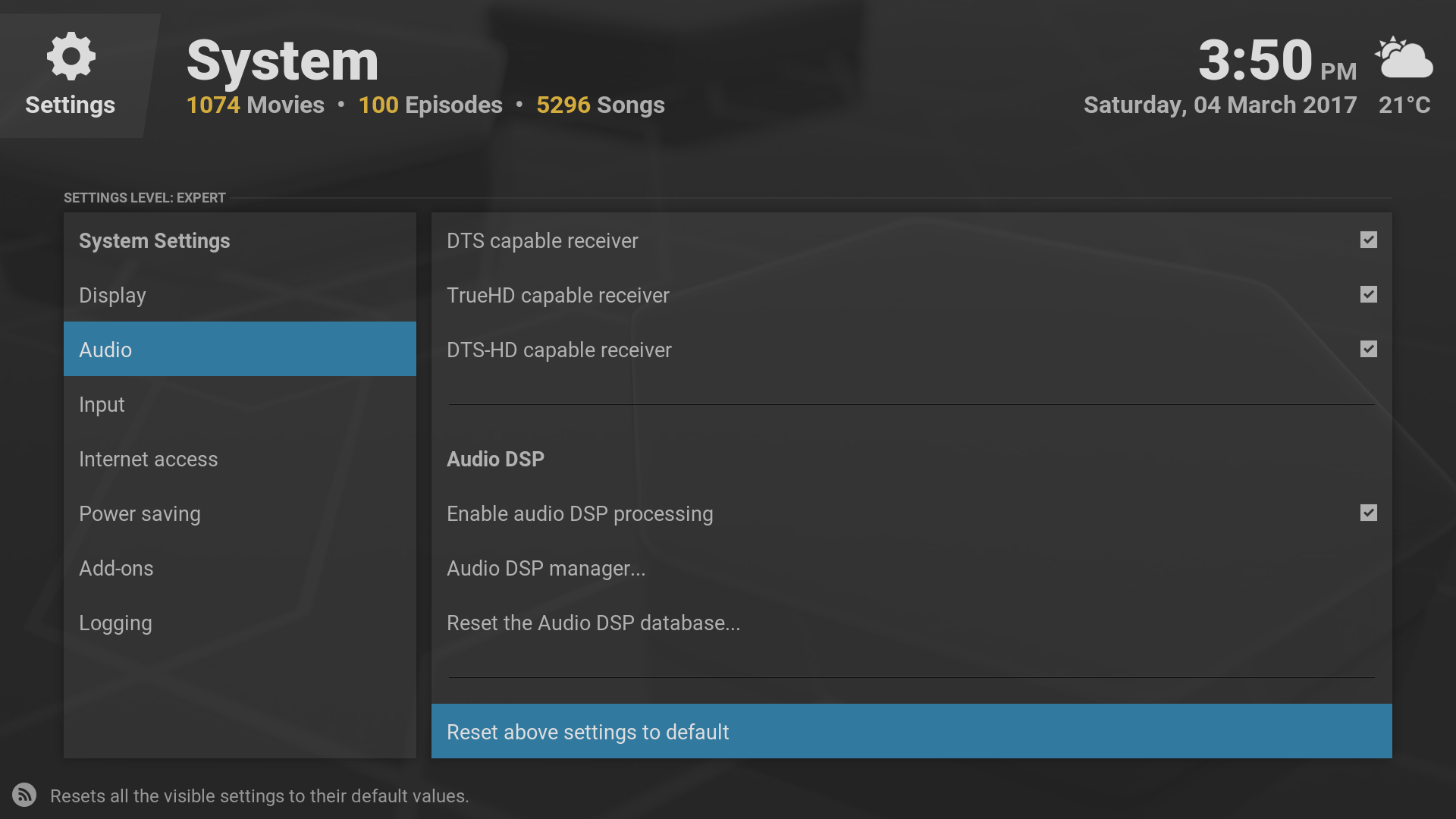Screen dimensions: 1456x819
Task: Open the Display settings category
Action: (x=112, y=295)
